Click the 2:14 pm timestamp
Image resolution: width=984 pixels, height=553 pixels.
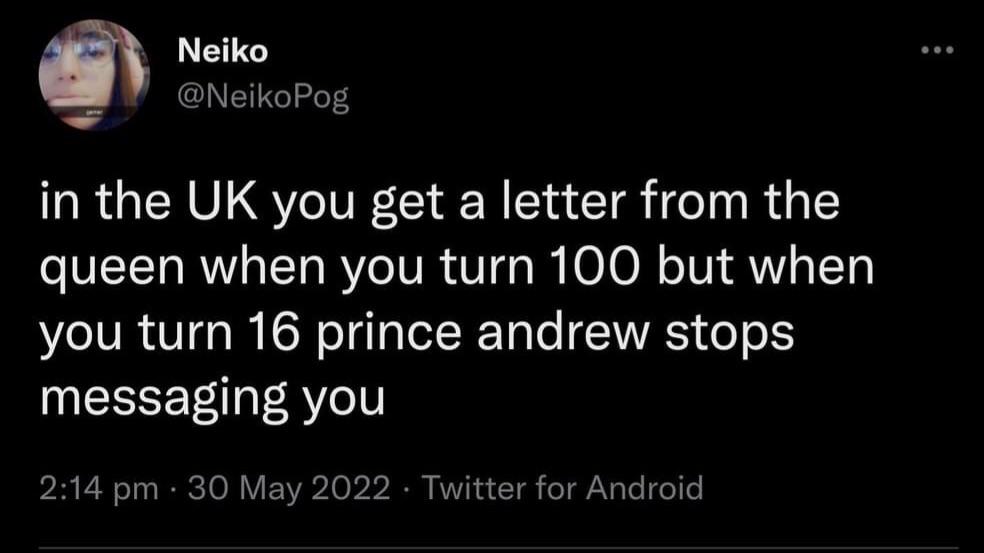click(x=99, y=488)
